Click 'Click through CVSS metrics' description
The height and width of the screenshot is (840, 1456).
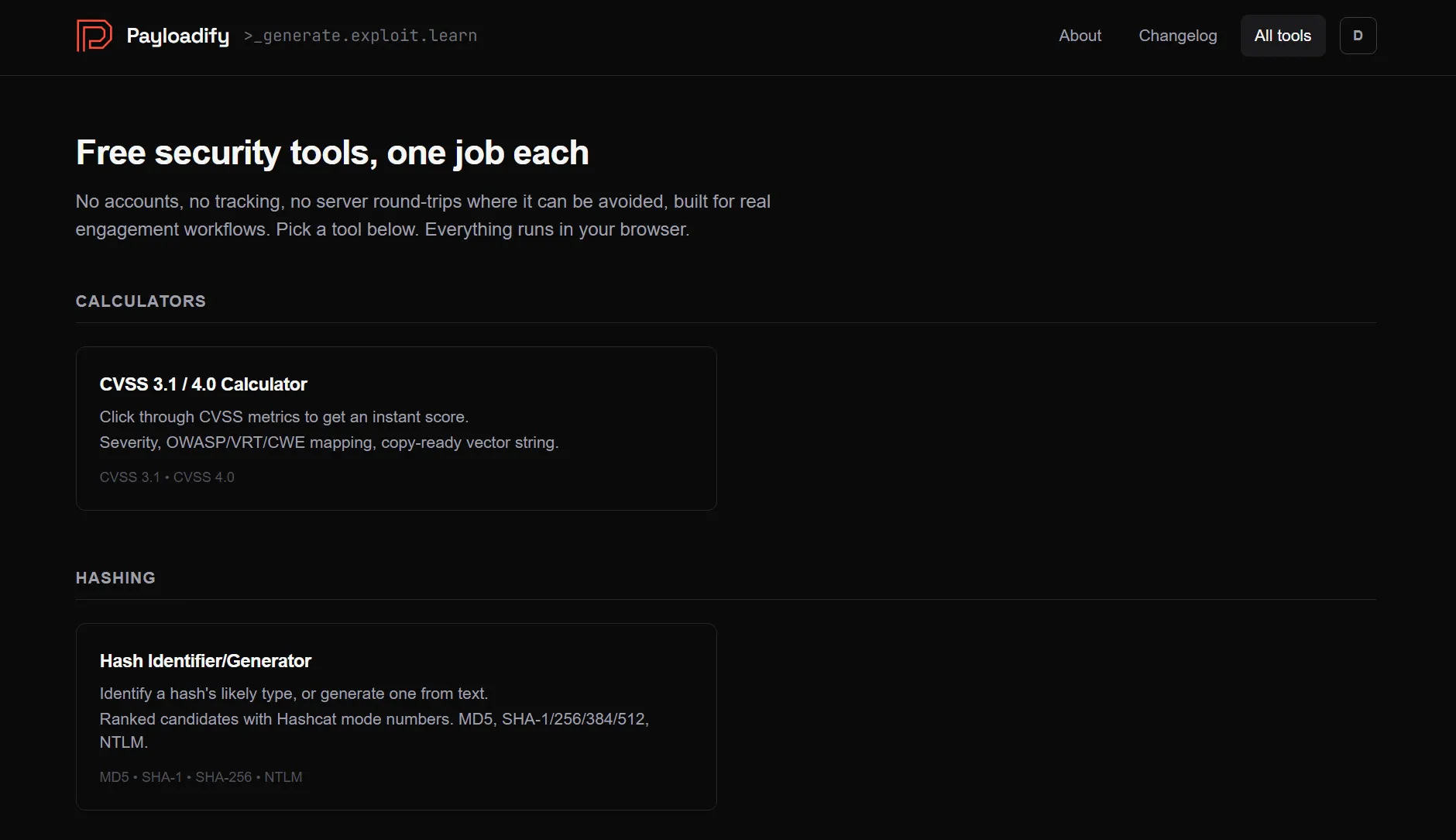pyautogui.click(x=284, y=417)
